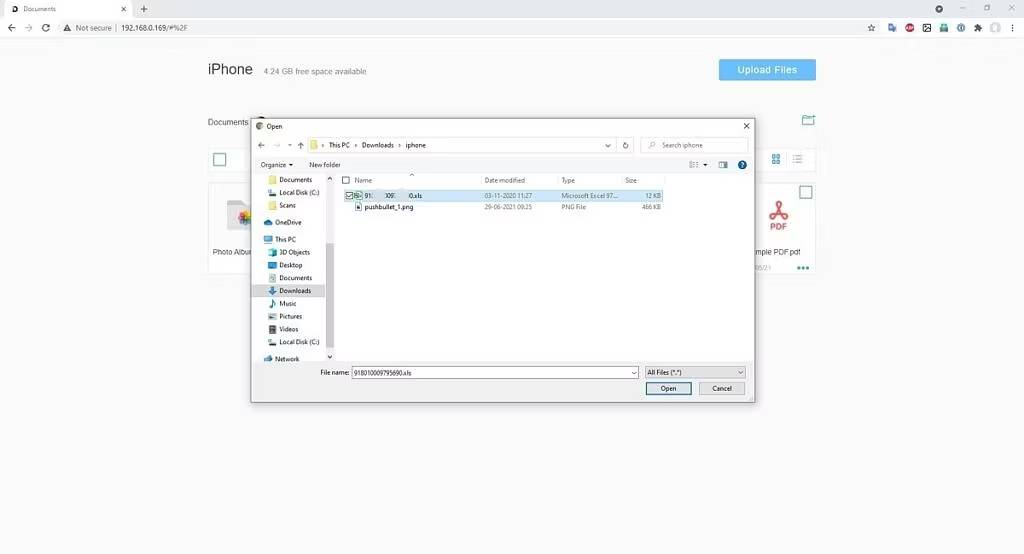Click sidebar scrollbar up arrow

point(330,178)
